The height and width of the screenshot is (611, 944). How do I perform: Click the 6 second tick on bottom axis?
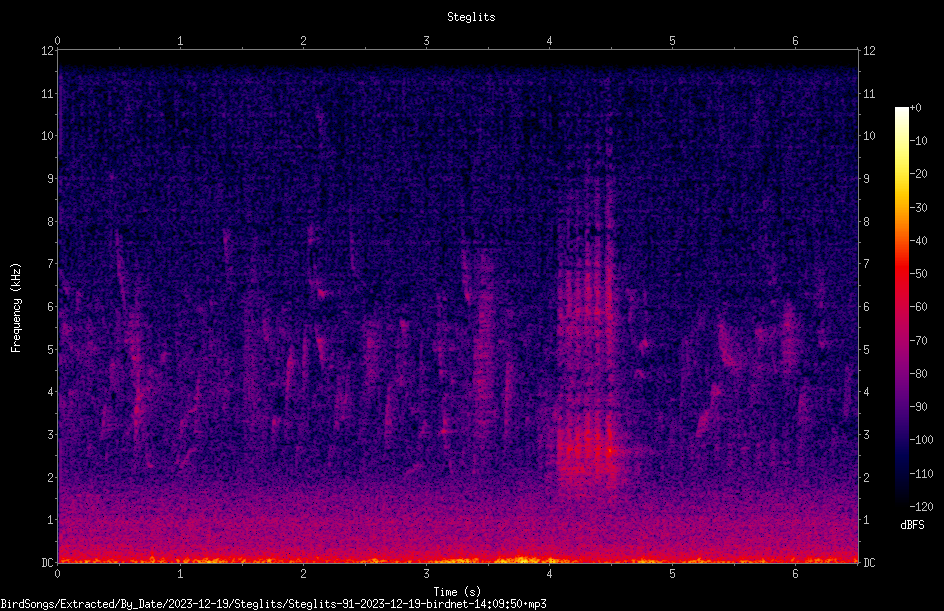coord(795,574)
